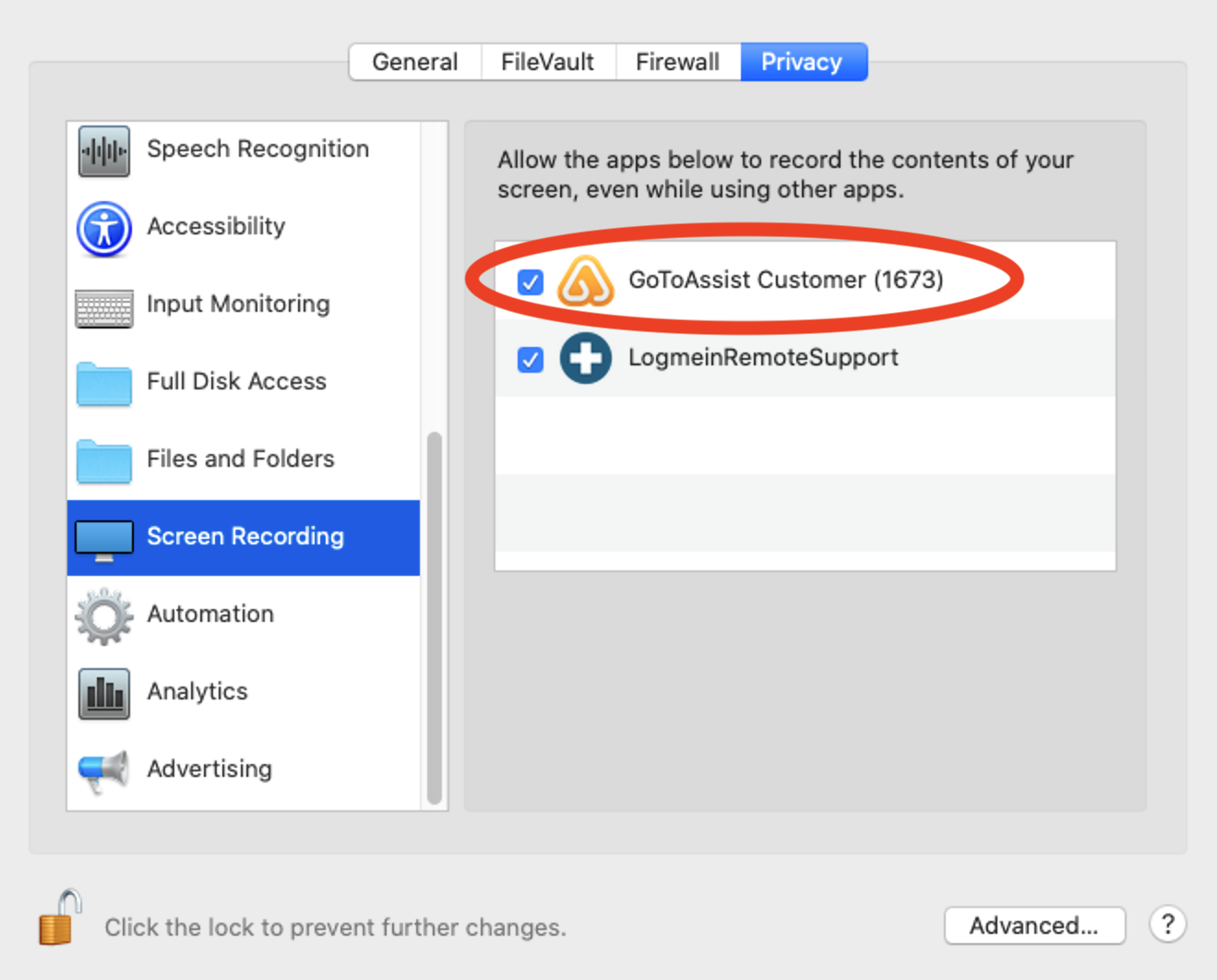Click the Full Disk Access folder icon
The image size is (1217, 980).
coord(103,384)
